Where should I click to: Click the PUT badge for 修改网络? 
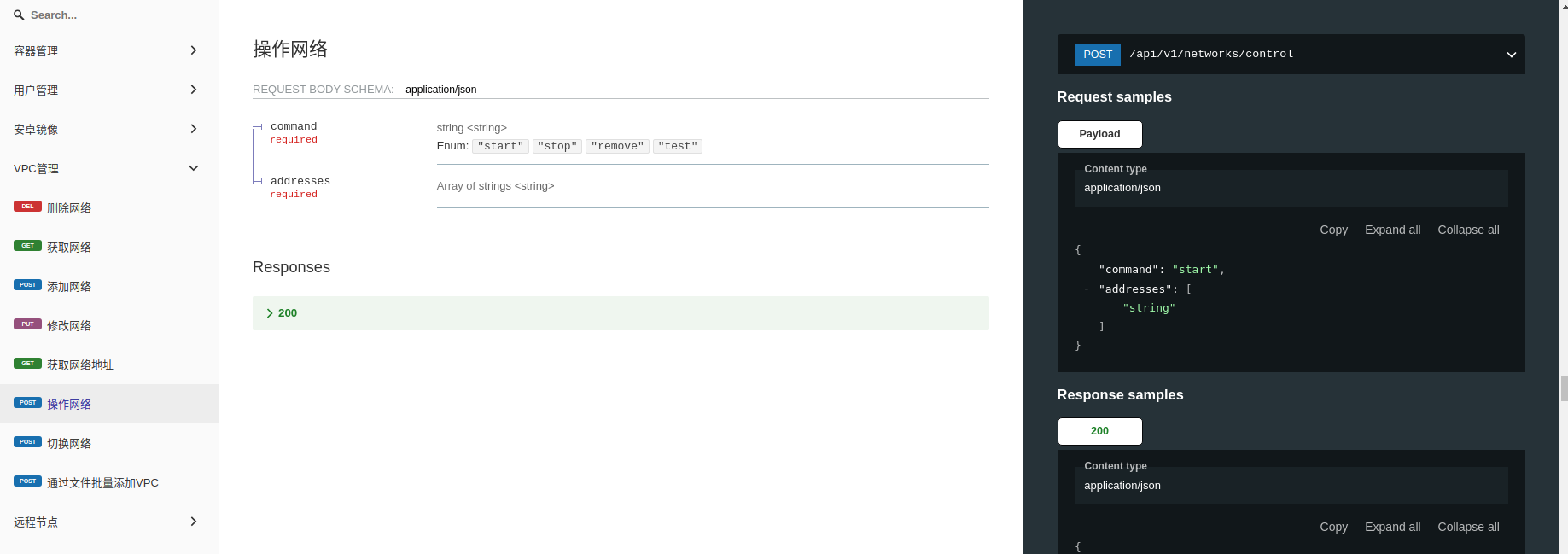(x=27, y=324)
